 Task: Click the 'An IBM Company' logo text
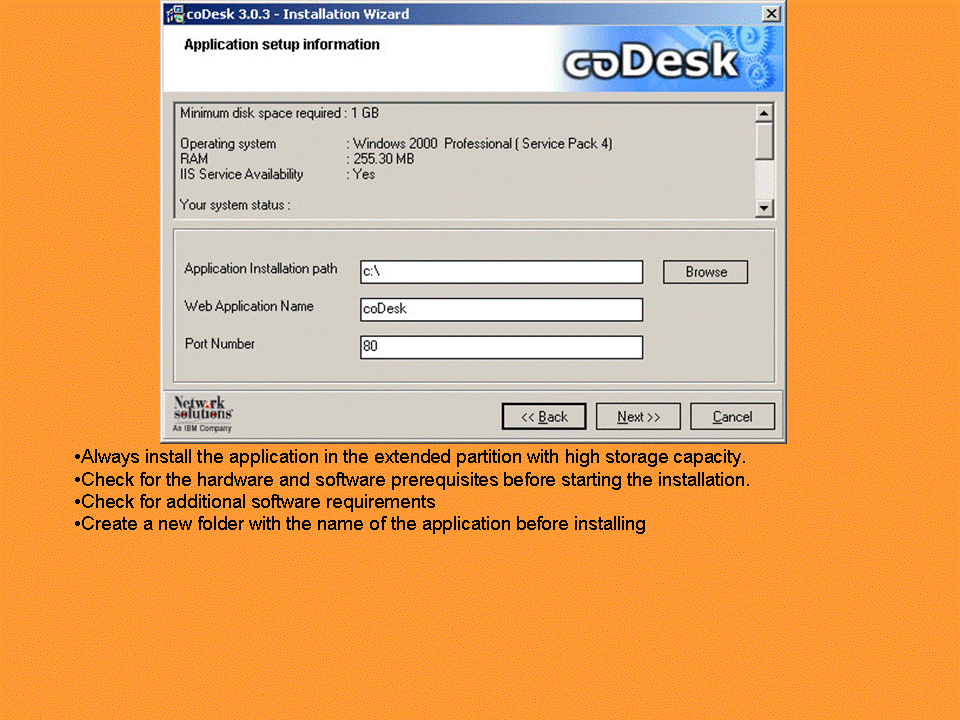point(200,428)
